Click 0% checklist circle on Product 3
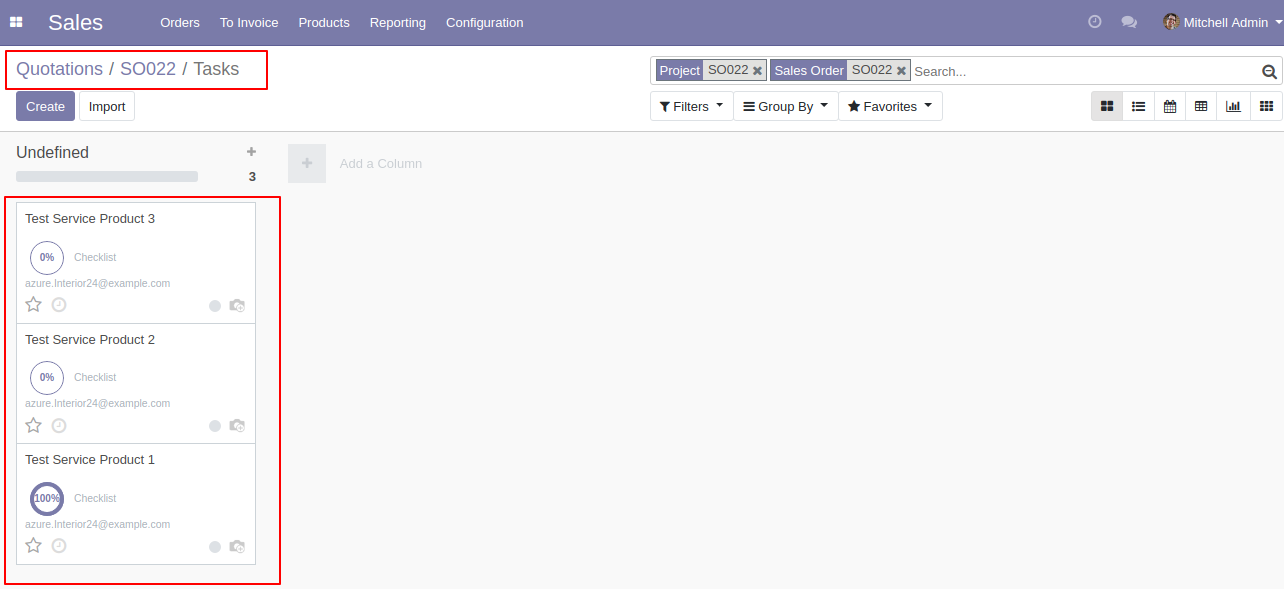 click(47, 257)
